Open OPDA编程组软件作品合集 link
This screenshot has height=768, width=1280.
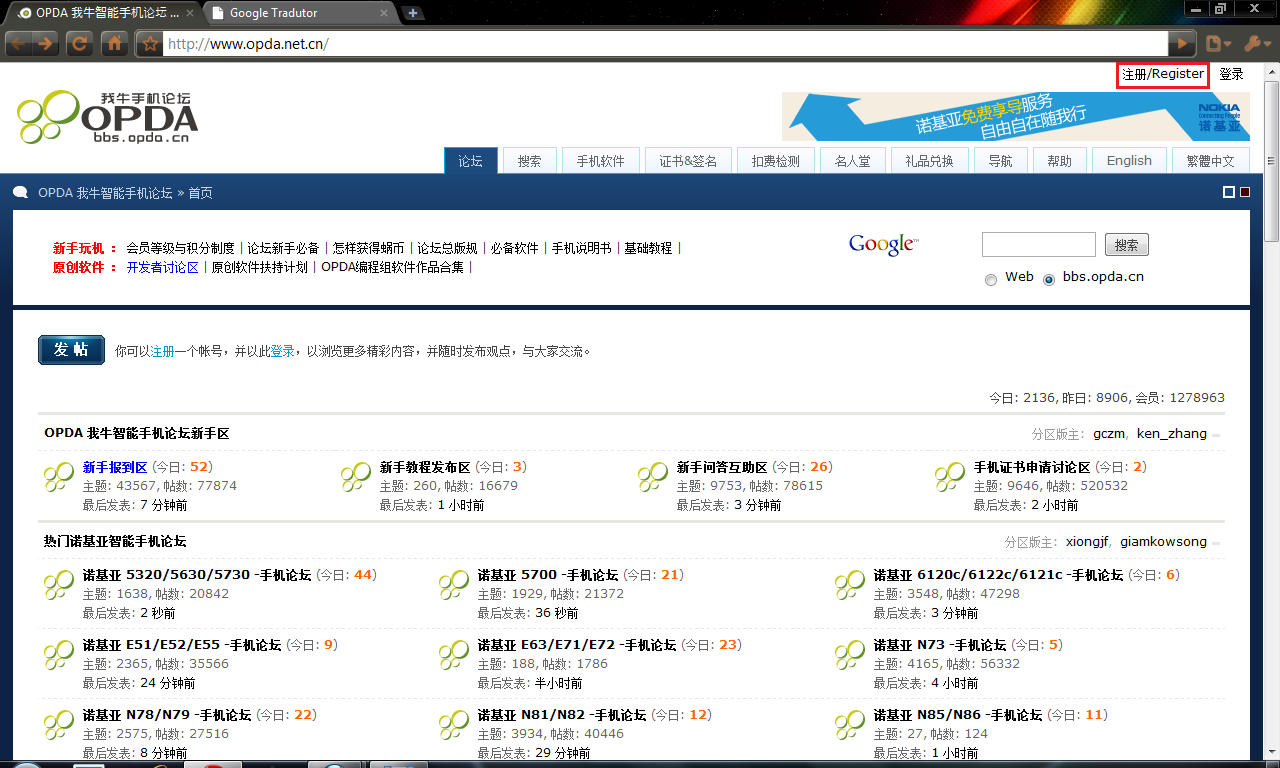click(x=392, y=267)
